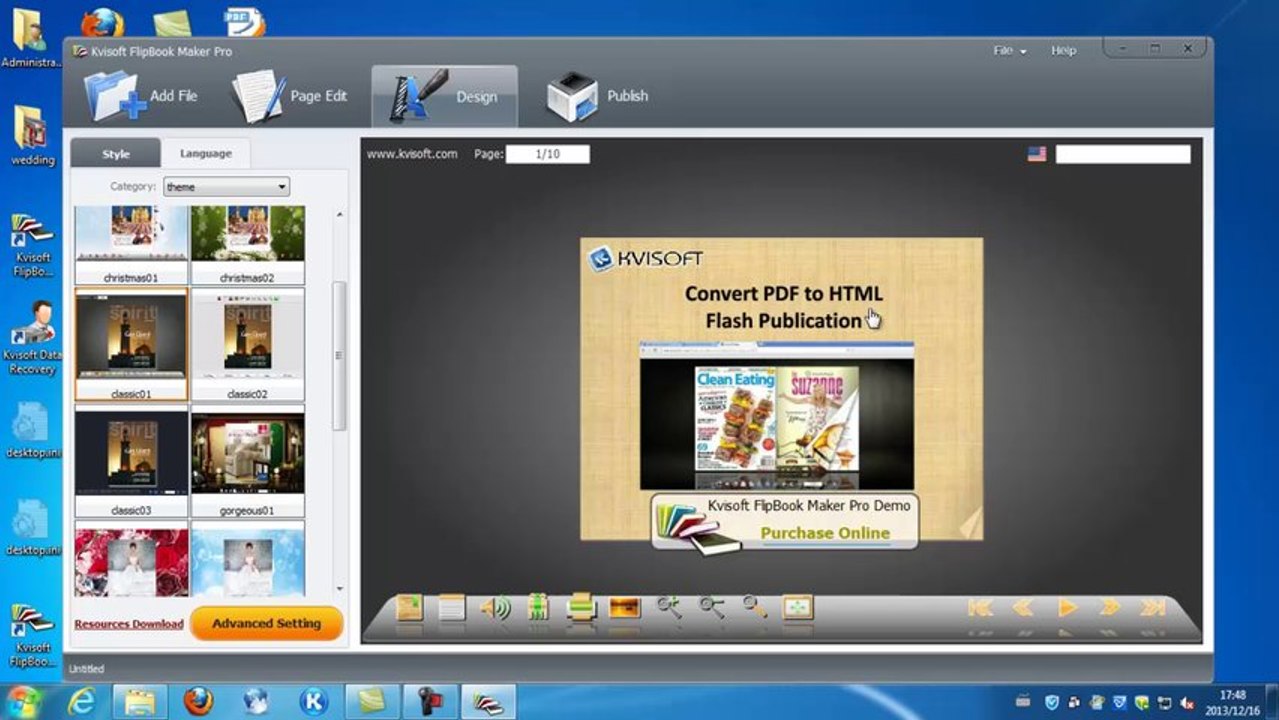The width and height of the screenshot is (1279, 720).
Task: Click the US flag language icon
Action: [x=1037, y=154]
